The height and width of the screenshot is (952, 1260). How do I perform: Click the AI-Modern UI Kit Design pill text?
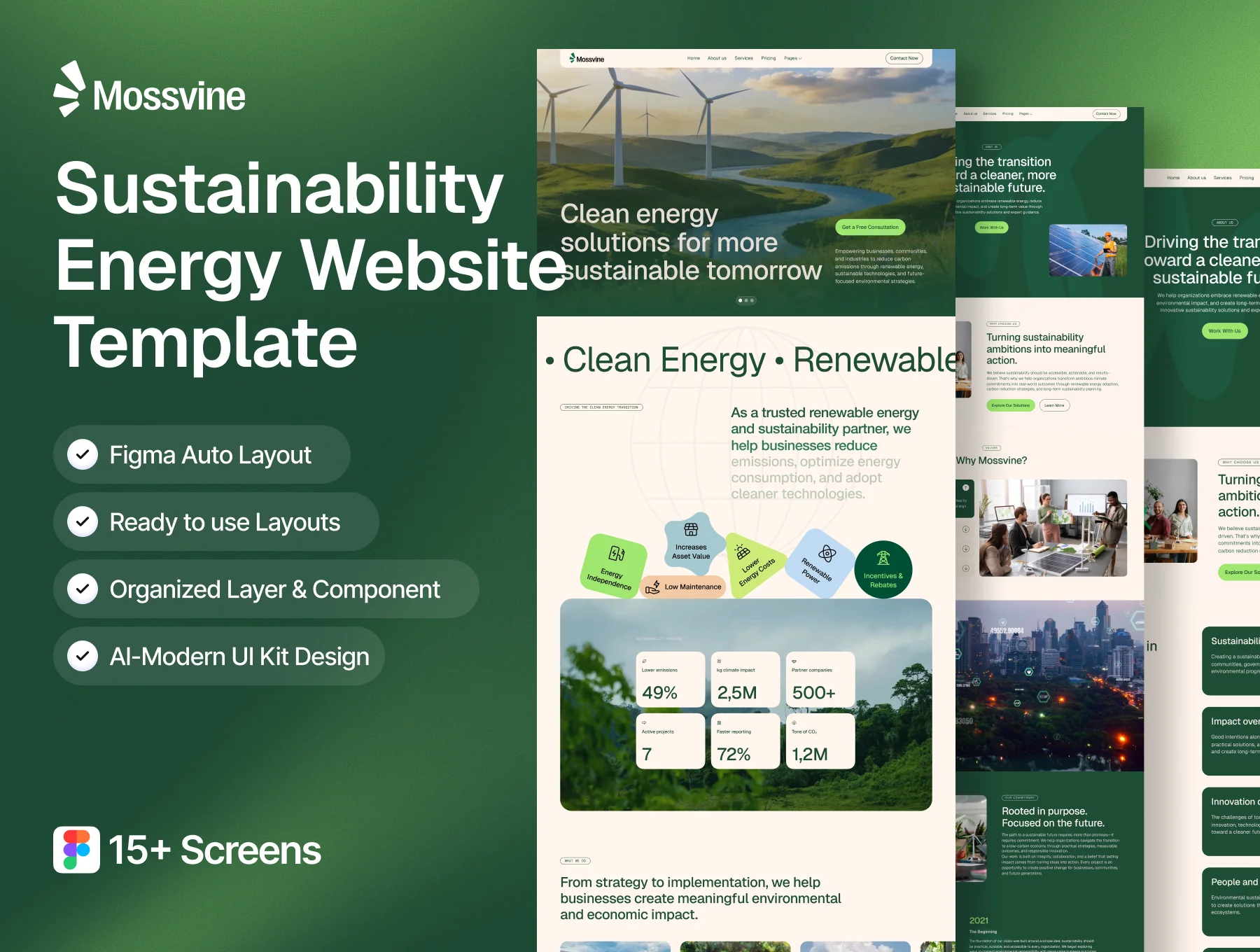(239, 657)
